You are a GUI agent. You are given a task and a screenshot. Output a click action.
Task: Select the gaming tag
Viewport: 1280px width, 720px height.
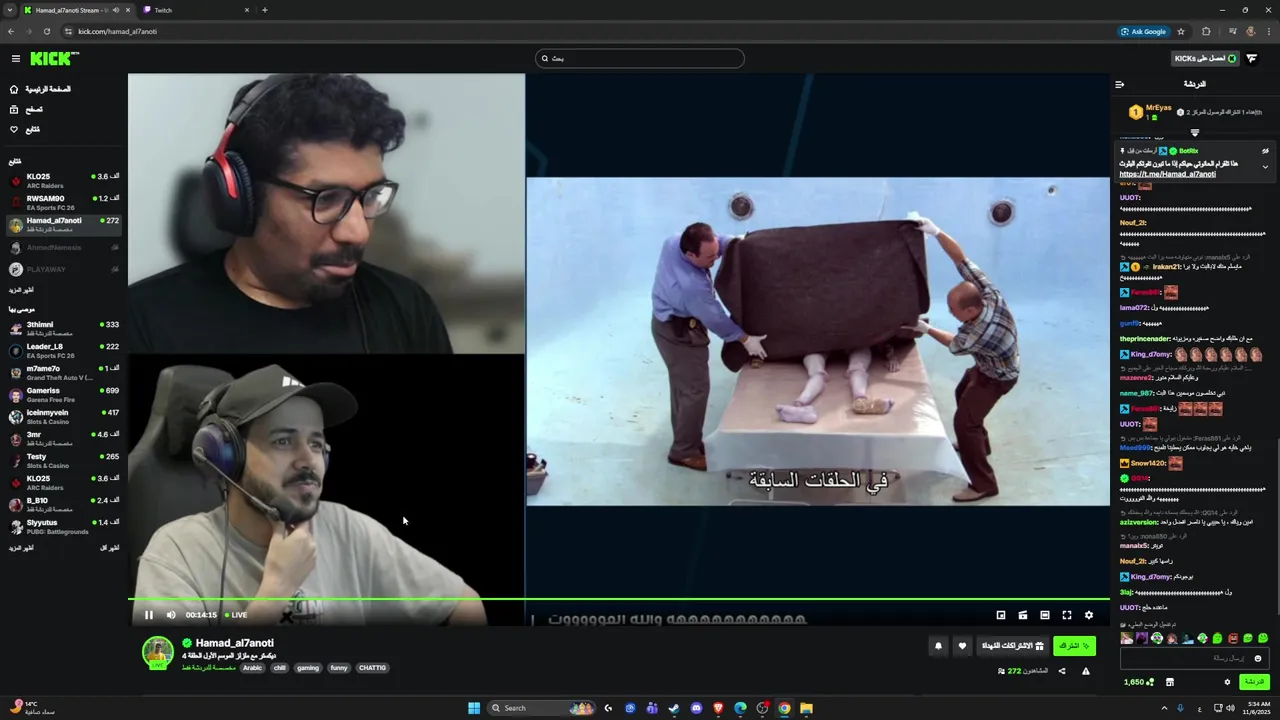pos(308,668)
